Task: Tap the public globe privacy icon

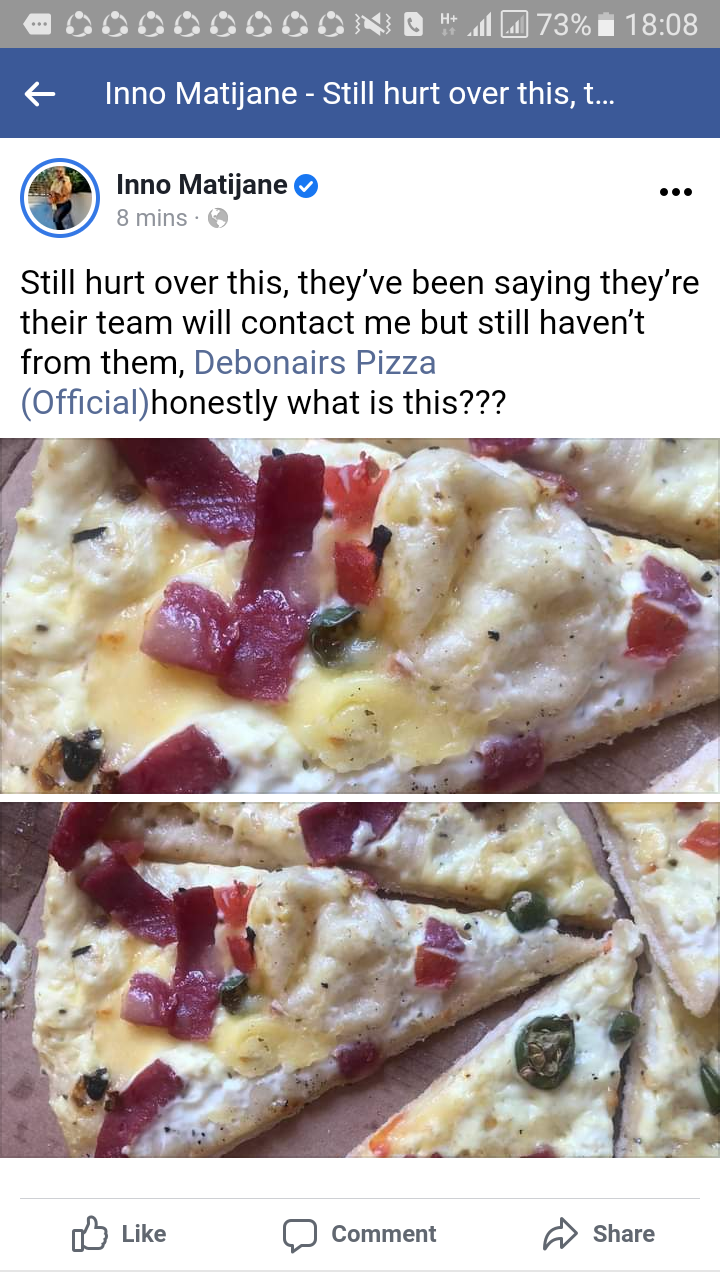Action: (x=217, y=218)
